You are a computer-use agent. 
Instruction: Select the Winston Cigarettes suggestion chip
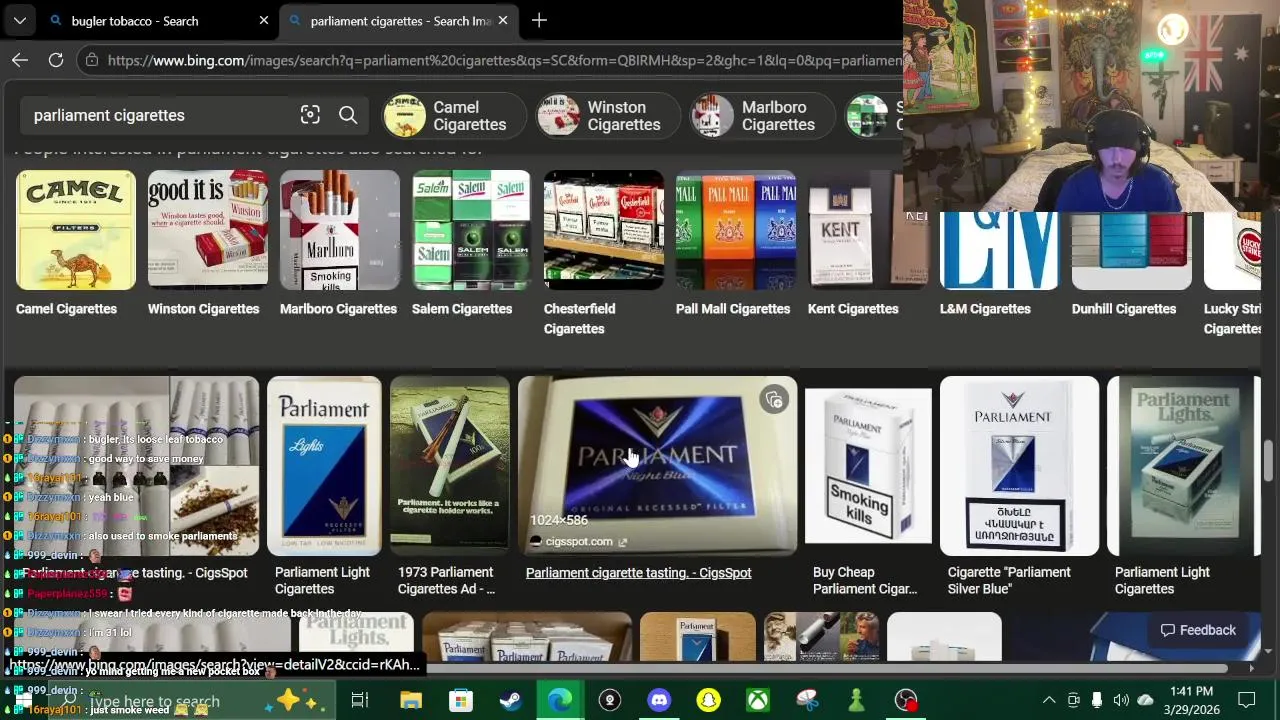(608, 115)
